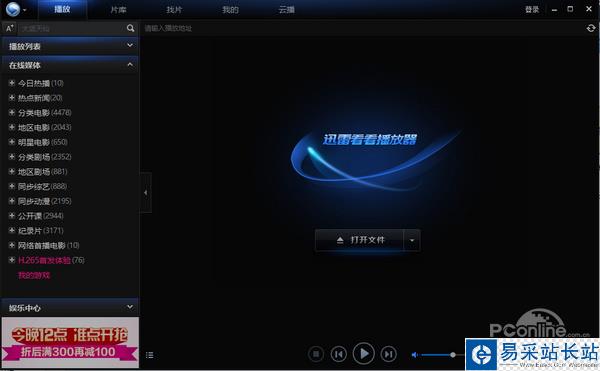This screenshot has height=371, width=600.
Task: Collapse the 在线媒体 section chevron
Action: coord(130,65)
